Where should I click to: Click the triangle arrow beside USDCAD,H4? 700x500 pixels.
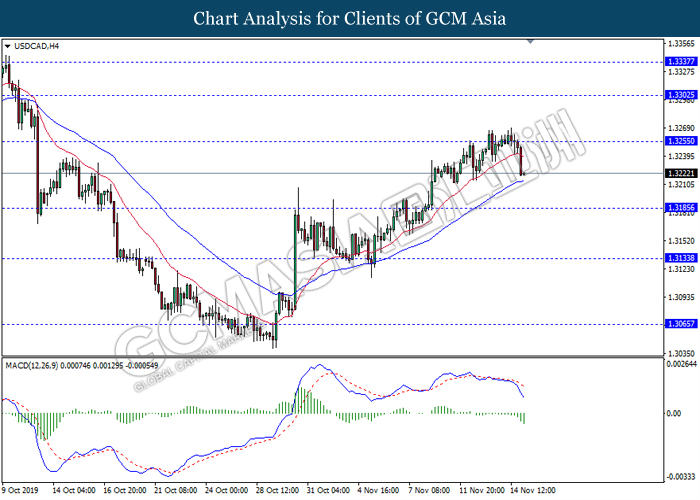pos(9,46)
